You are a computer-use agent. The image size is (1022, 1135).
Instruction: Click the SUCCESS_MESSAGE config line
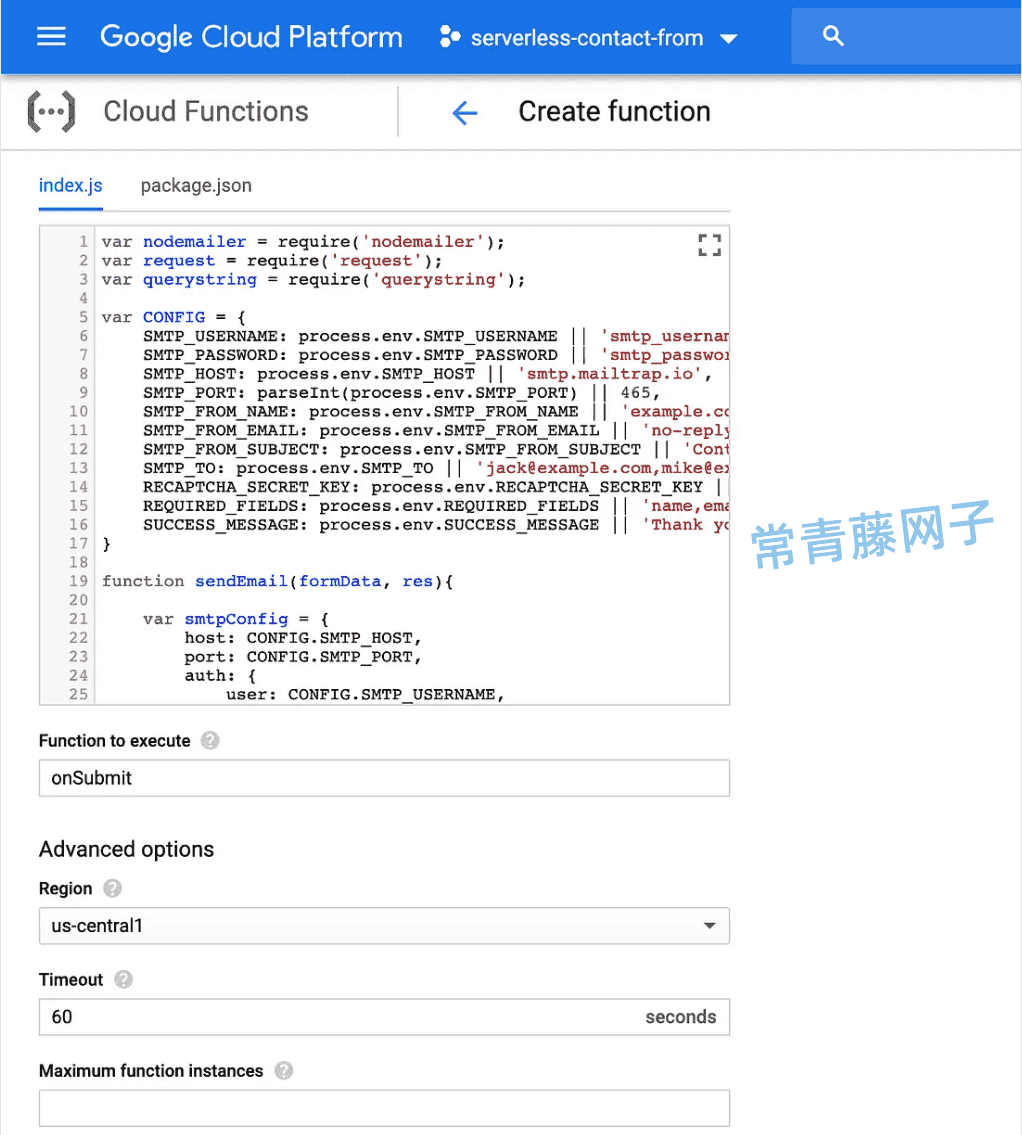(x=436, y=524)
